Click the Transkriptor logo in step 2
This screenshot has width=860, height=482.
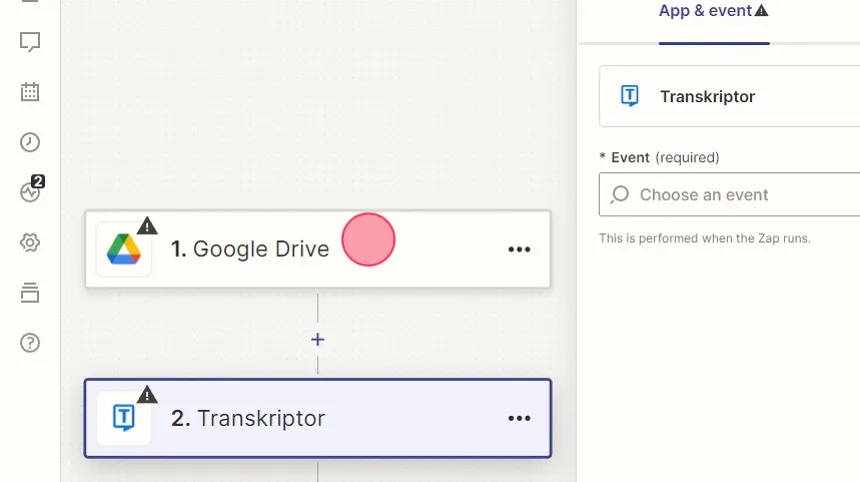(124, 418)
